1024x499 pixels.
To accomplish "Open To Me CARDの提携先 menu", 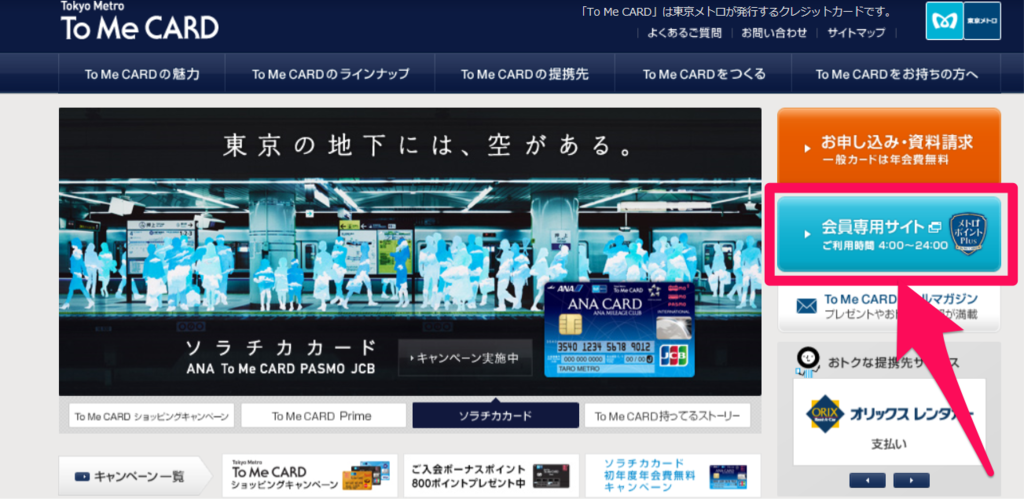I will coord(524,74).
